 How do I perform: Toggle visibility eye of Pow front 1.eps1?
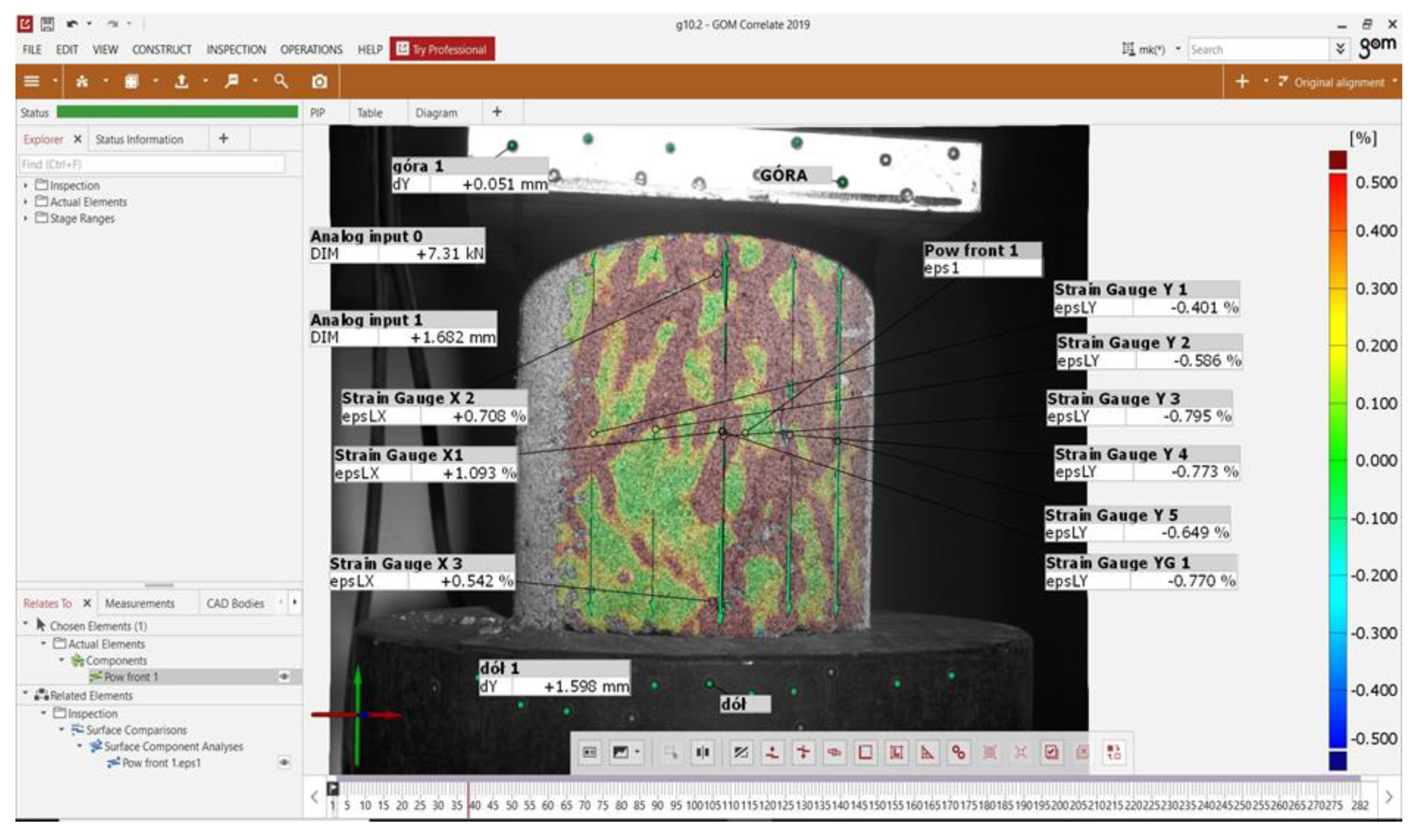coord(284,762)
